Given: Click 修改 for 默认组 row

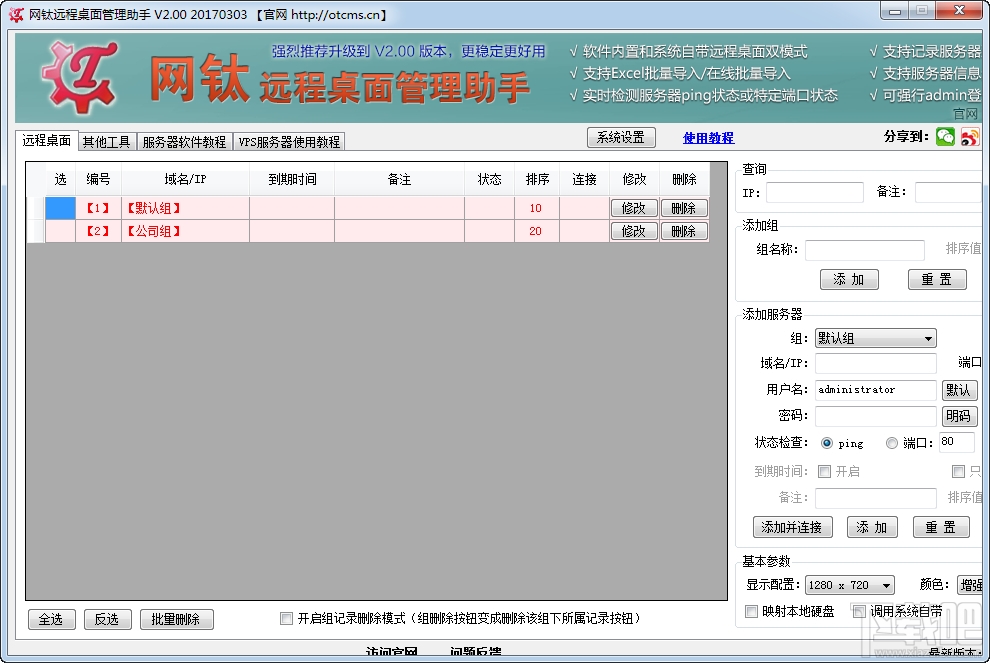Looking at the screenshot, I should click(x=634, y=208).
